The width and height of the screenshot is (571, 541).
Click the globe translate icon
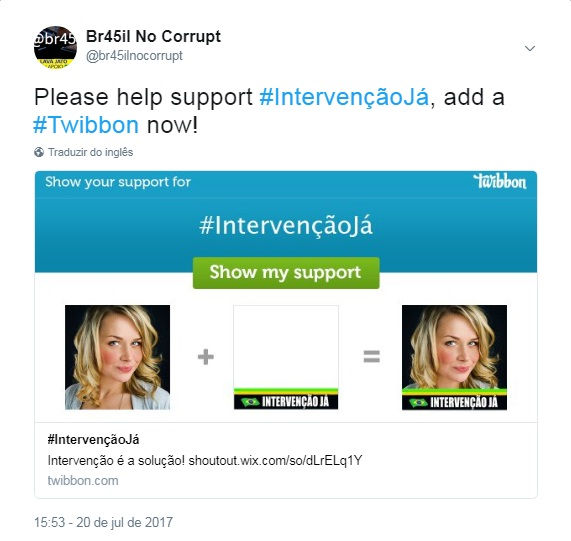coord(39,152)
